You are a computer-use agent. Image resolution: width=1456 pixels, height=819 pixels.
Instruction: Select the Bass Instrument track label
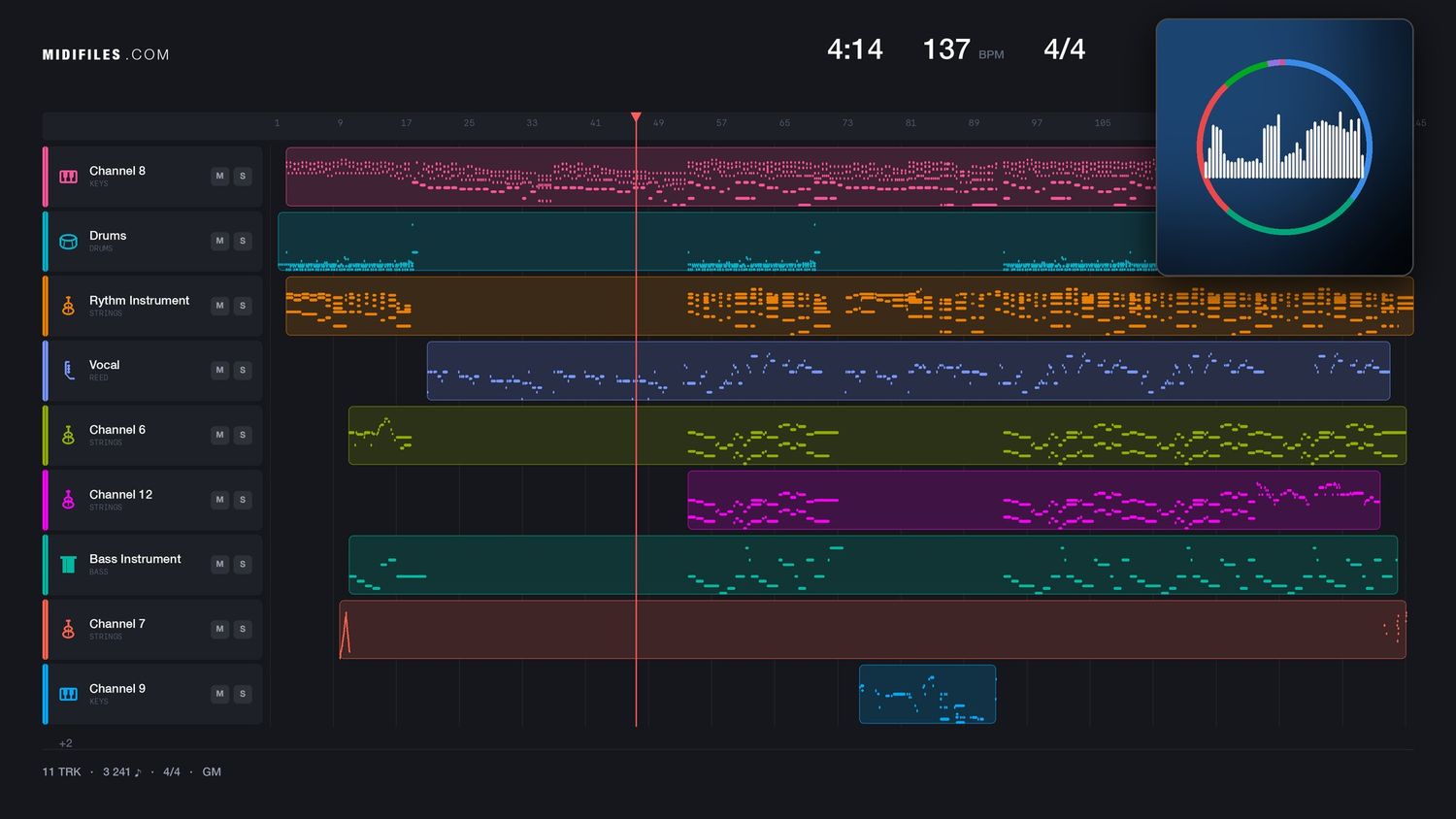(x=136, y=559)
